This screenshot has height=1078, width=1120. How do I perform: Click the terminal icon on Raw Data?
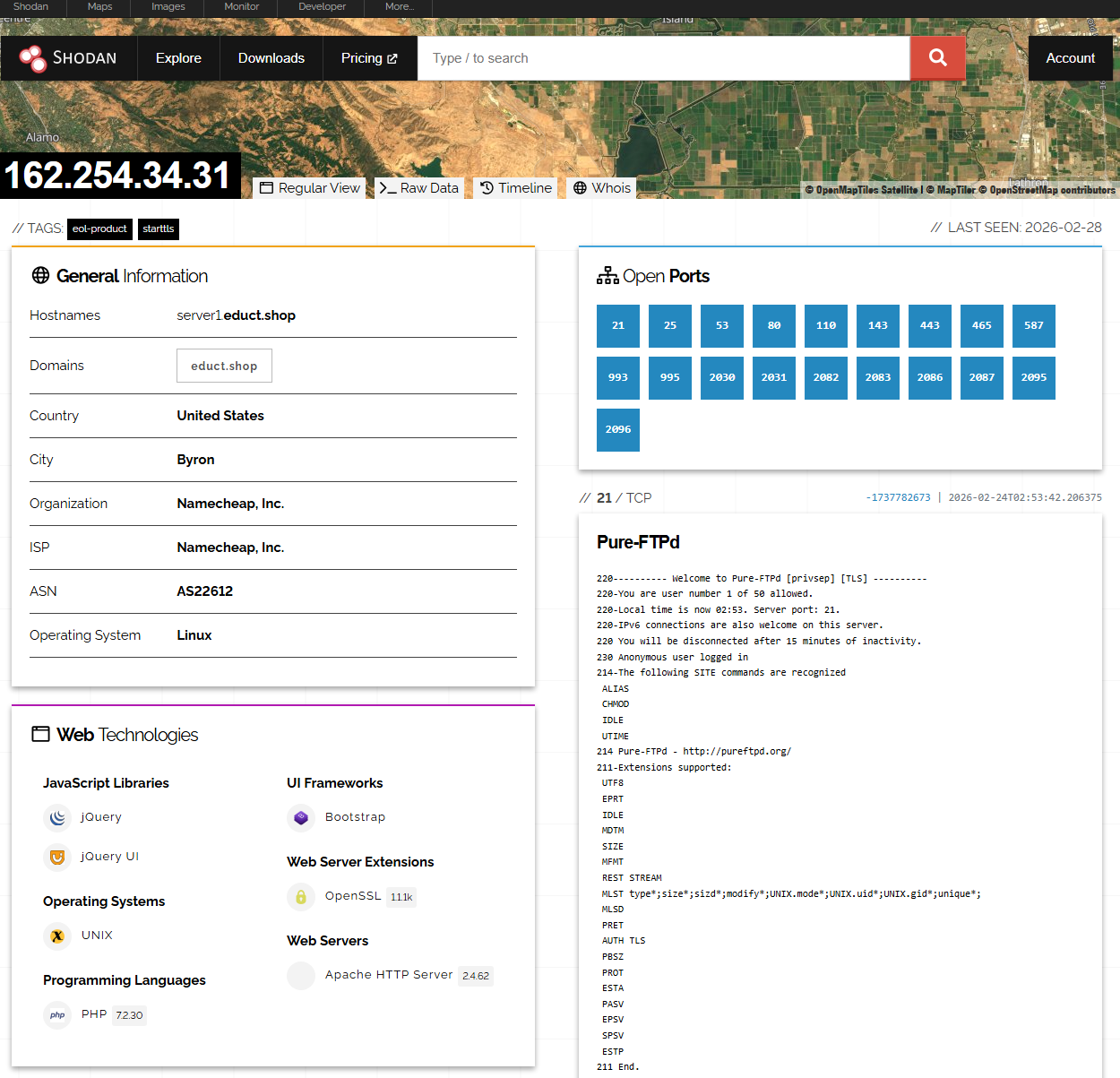click(x=386, y=188)
